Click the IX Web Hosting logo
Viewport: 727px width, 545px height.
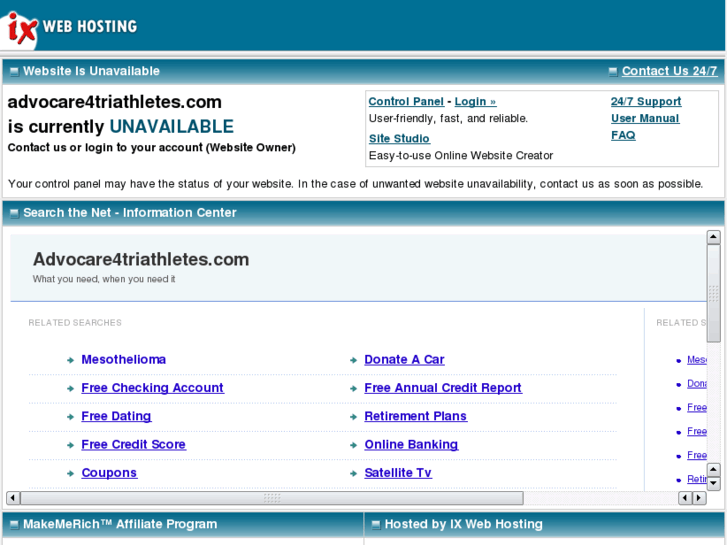pos(70,27)
